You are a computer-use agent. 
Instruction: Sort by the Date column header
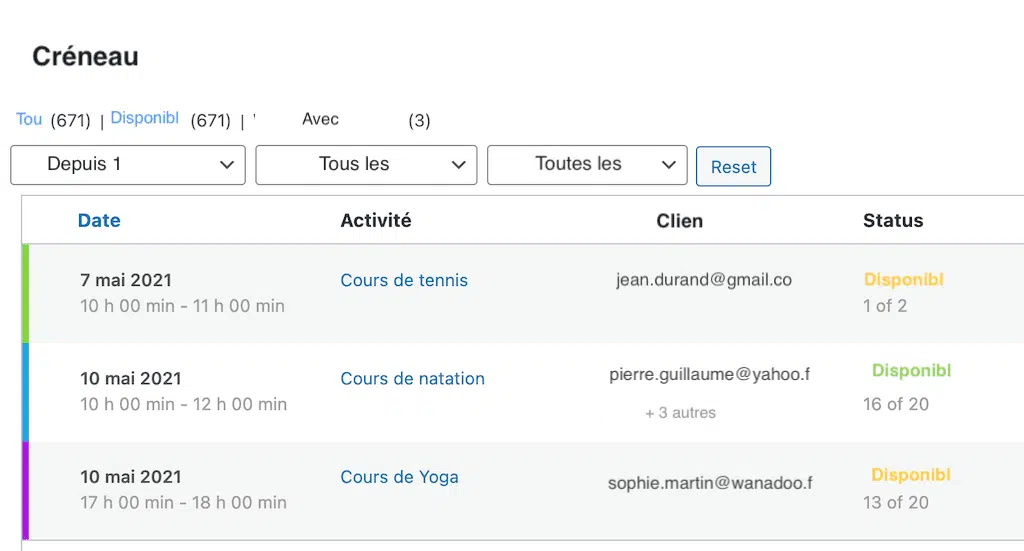[x=99, y=221]
